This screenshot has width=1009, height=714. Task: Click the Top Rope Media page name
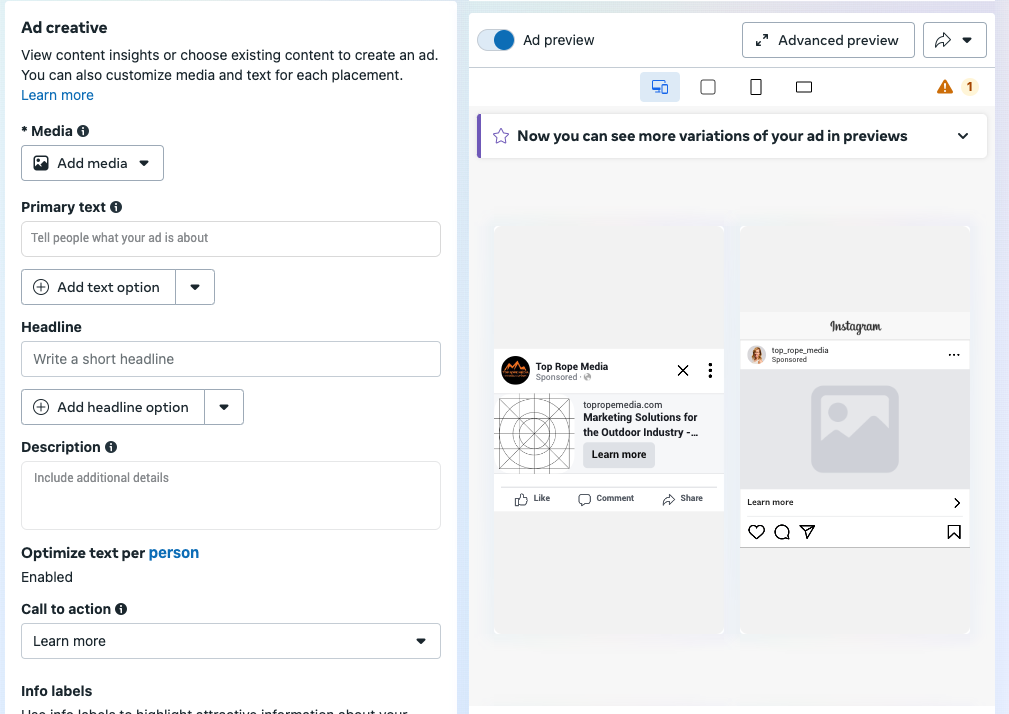(571, 367)
